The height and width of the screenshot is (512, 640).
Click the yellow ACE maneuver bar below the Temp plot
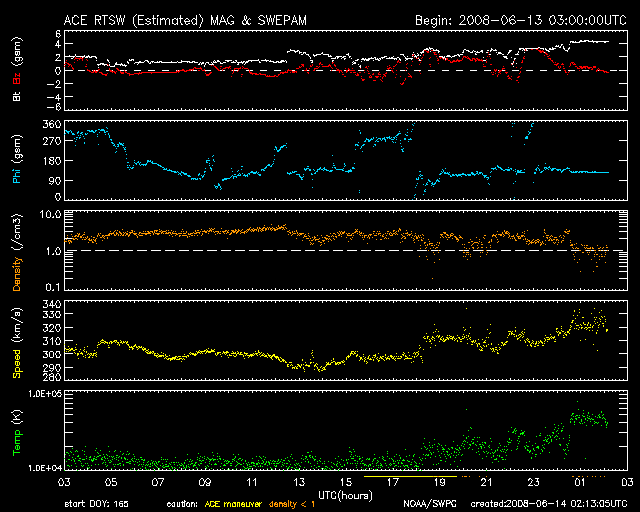(x=410, y=476)
